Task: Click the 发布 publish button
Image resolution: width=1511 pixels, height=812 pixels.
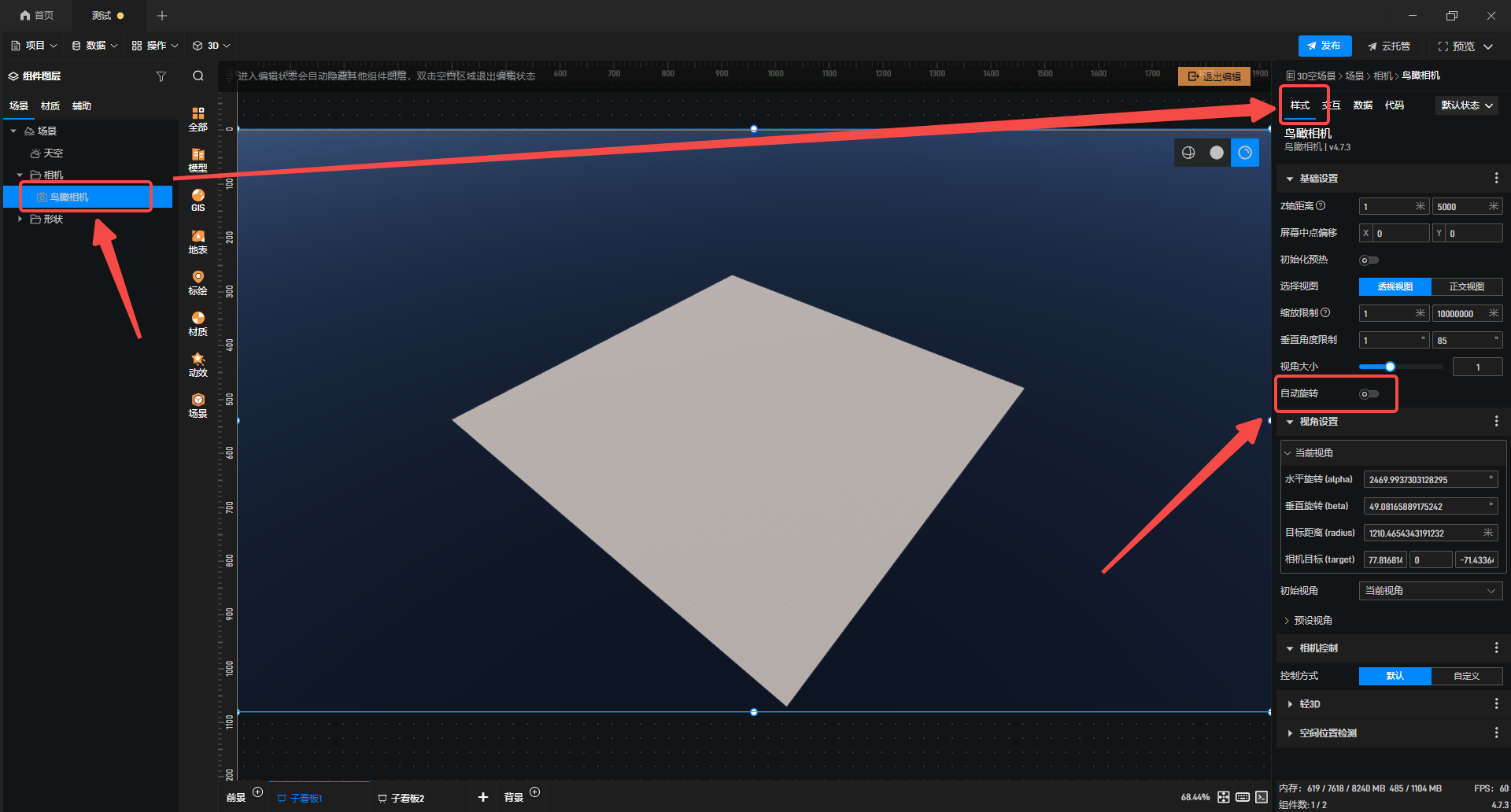Action: pos(1324,46)
